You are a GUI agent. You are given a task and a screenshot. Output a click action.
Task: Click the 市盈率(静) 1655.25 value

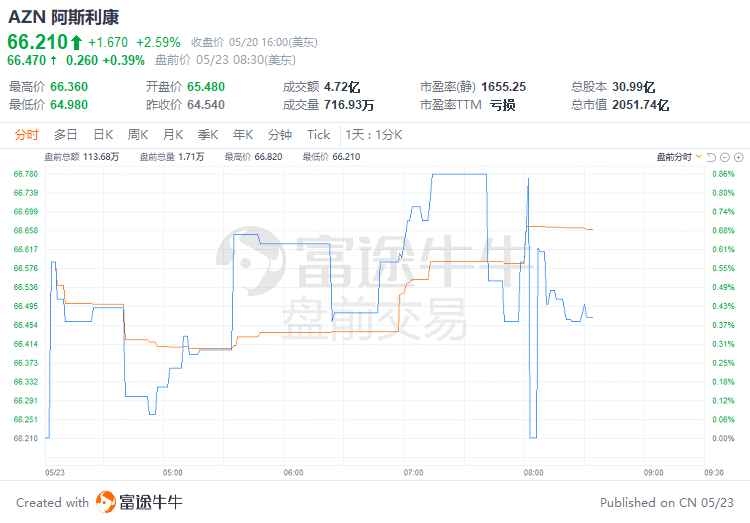click(503, 87)
